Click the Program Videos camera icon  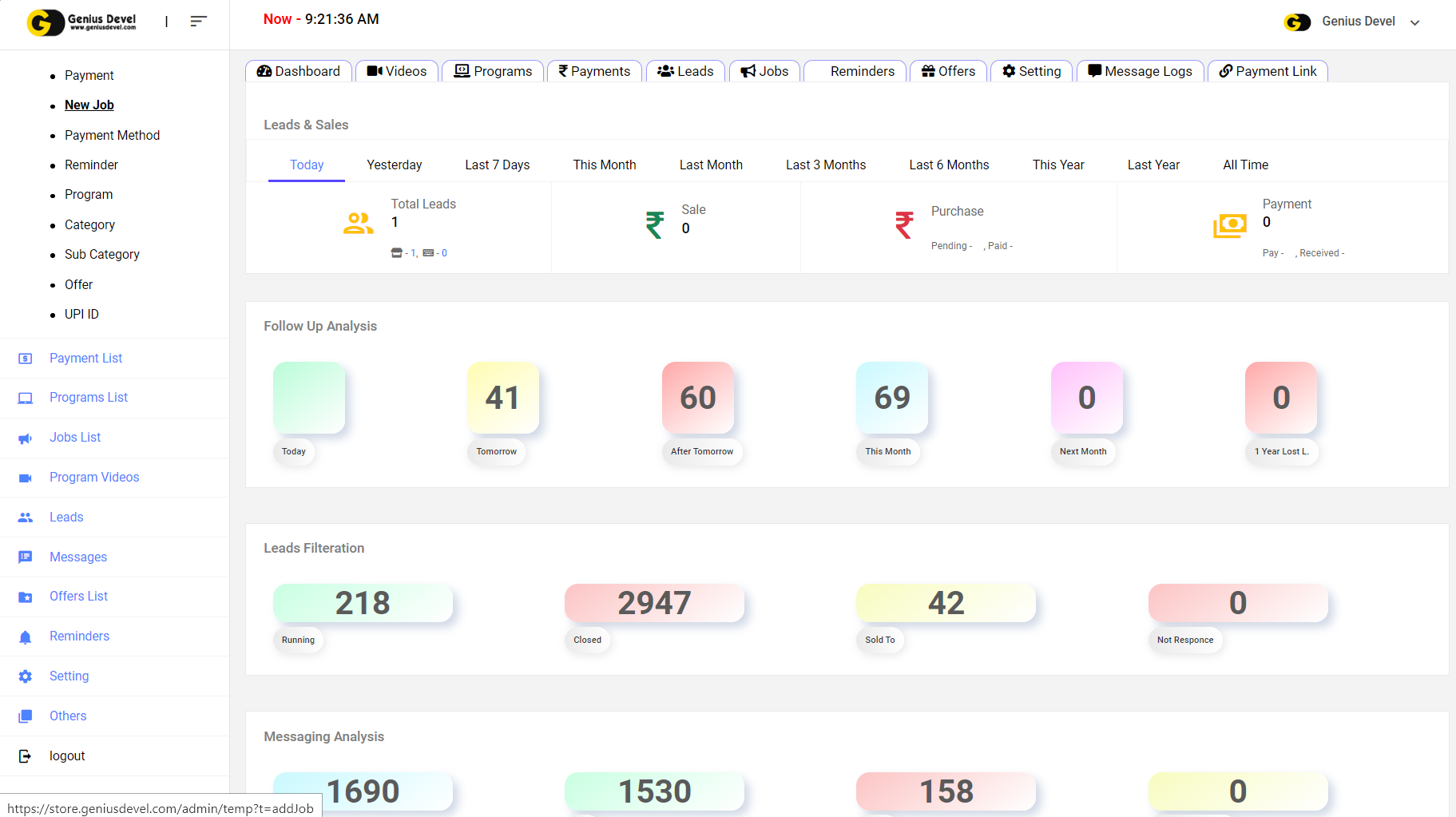[26, 478]
